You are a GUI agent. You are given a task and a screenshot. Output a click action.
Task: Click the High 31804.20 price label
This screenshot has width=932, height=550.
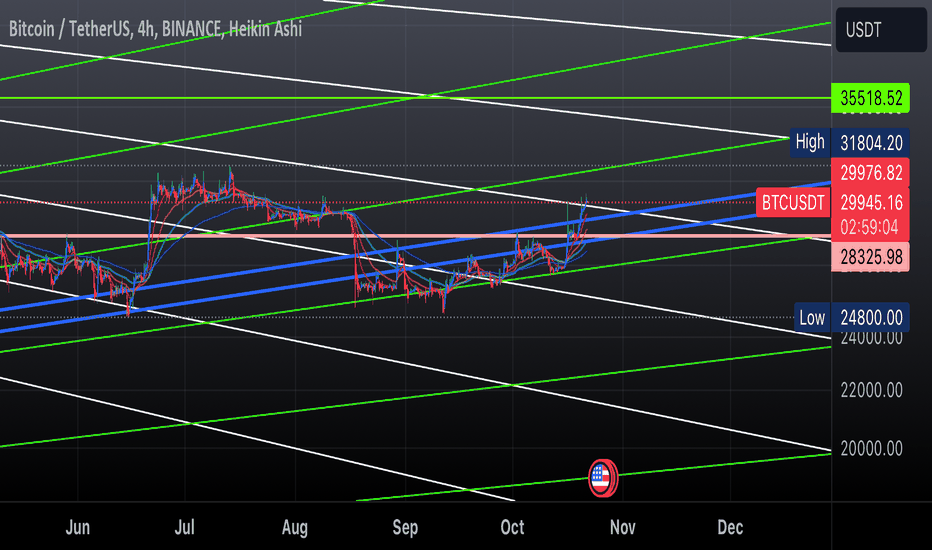tap(849, 143)
